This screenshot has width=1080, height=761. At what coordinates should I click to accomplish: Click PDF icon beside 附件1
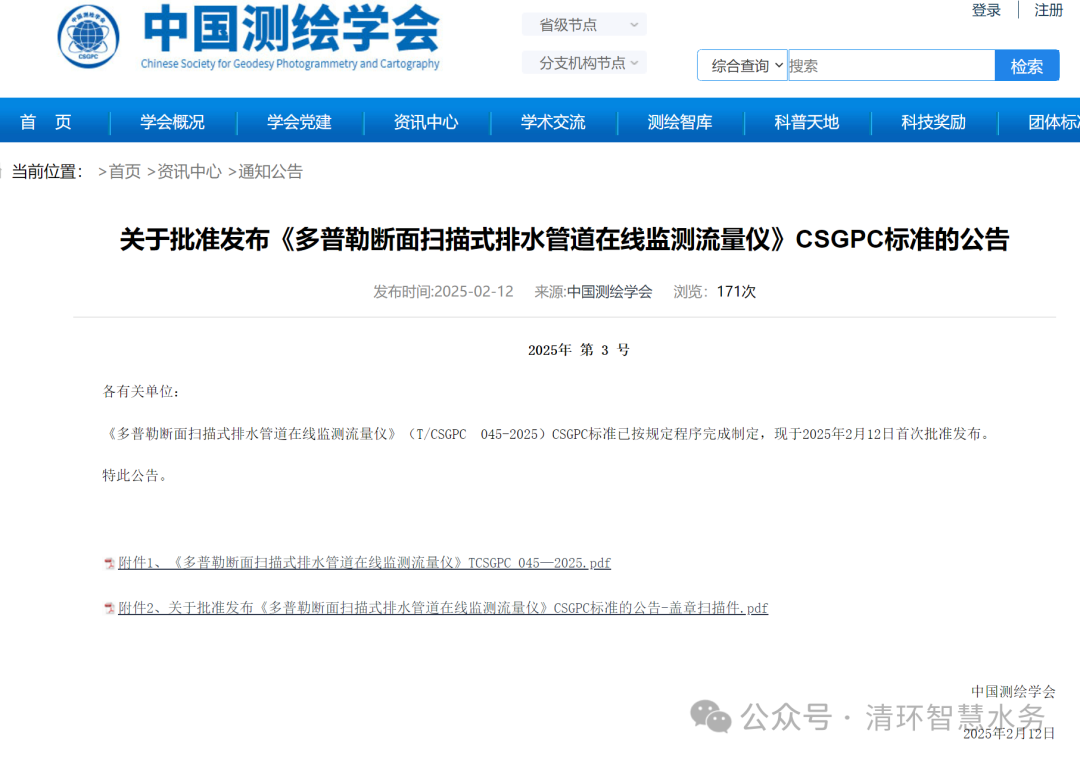(x=109, y=564)
